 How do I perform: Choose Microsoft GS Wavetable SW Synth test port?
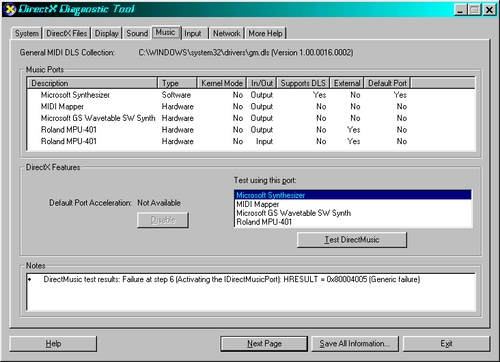tap(353, 213)
